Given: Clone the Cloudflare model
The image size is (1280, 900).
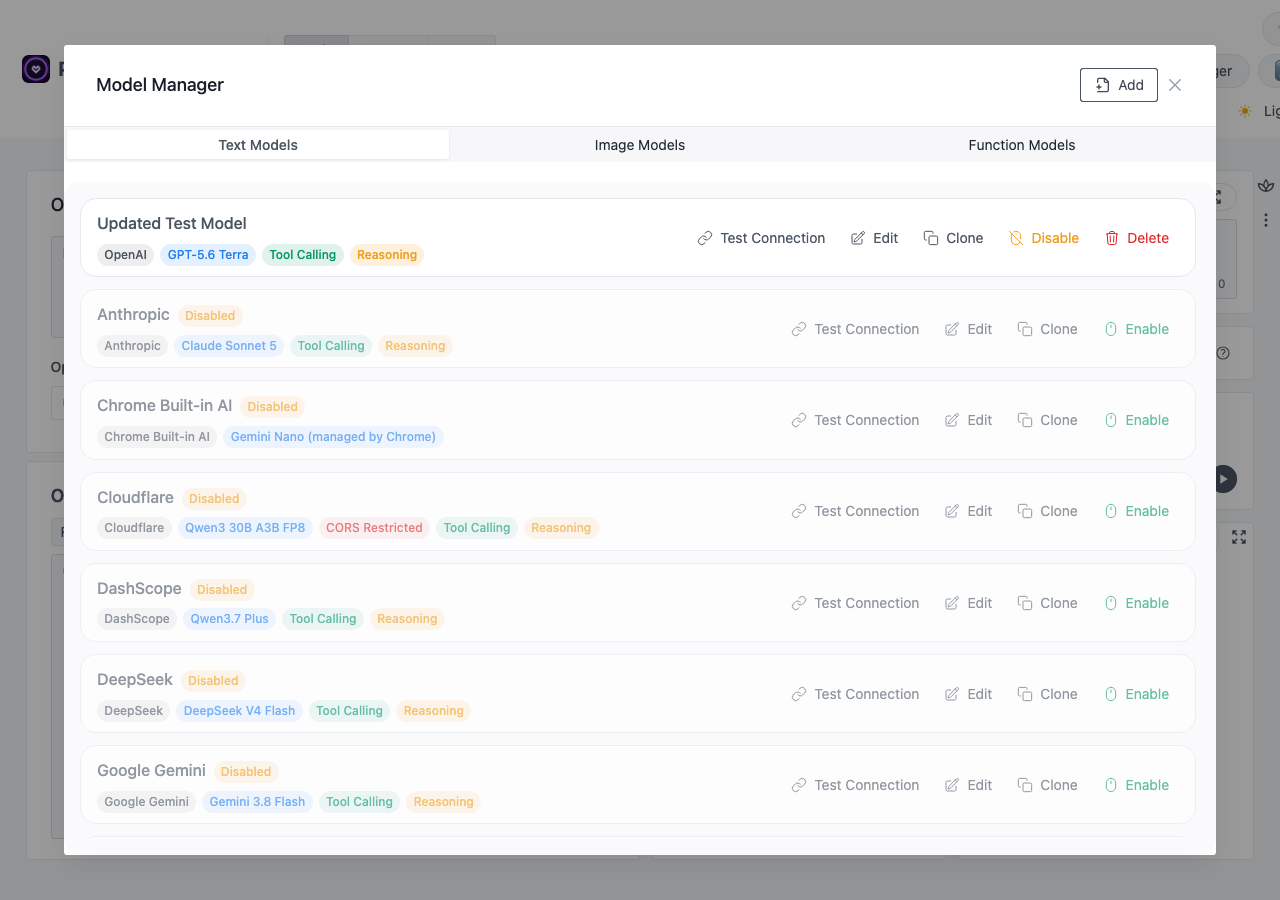Looking at the screenshot, I should tap(1048, 511).
